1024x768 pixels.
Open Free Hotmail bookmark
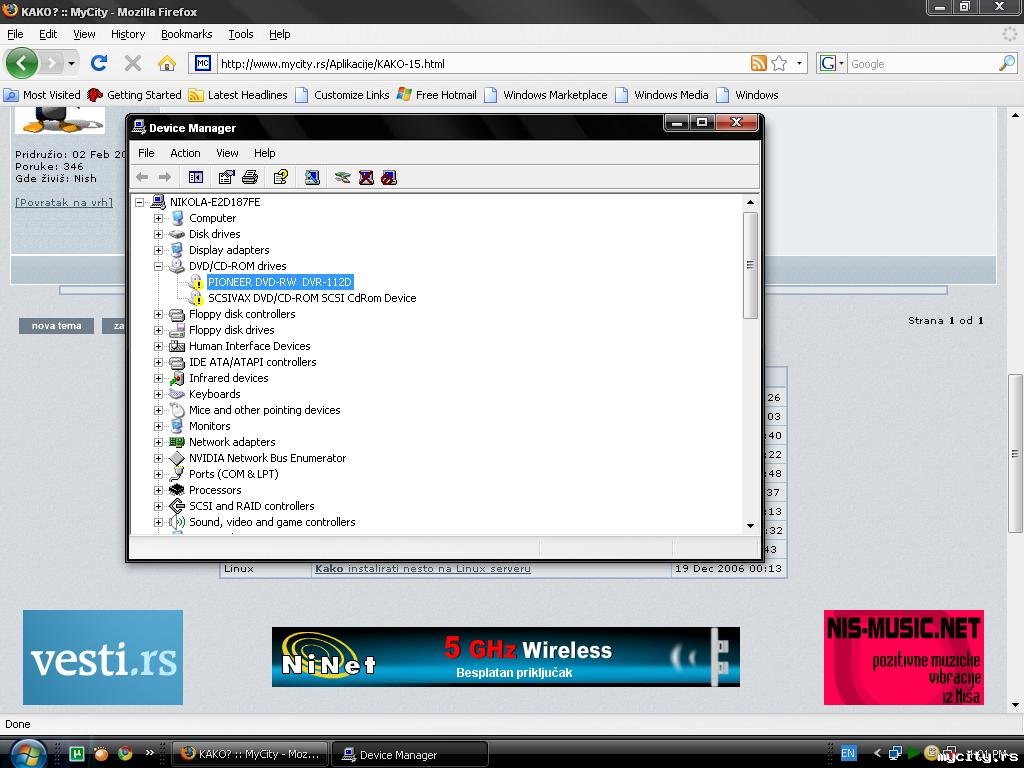pyautogui.click(x=437, y=95)
